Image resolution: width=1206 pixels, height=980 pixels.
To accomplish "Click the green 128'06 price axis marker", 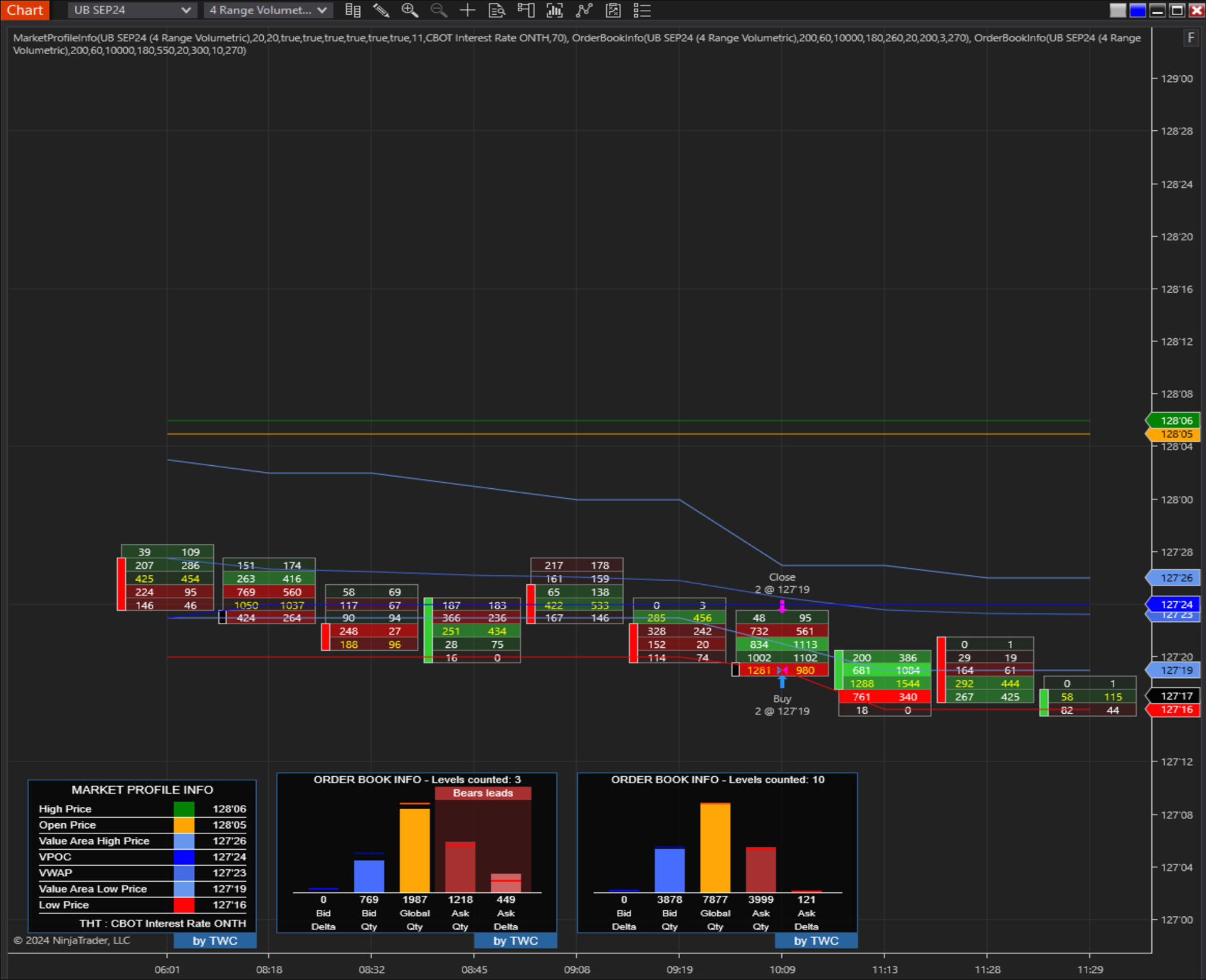I will click(x=1172, y=421).
